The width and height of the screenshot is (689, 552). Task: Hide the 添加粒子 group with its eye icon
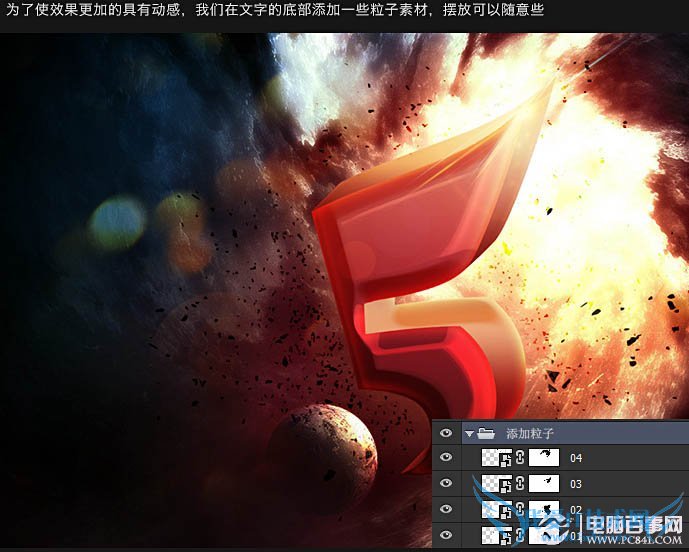pos(446,433)
